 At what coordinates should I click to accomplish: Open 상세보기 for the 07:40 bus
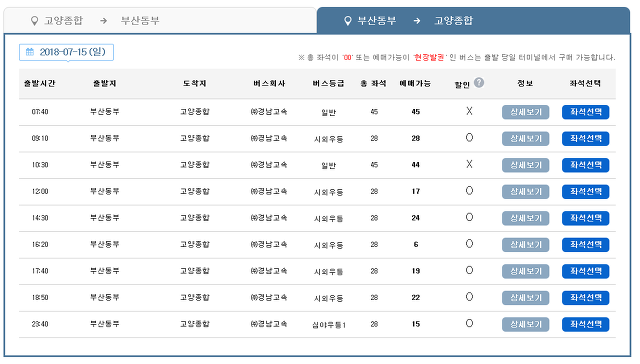point(525,112)
